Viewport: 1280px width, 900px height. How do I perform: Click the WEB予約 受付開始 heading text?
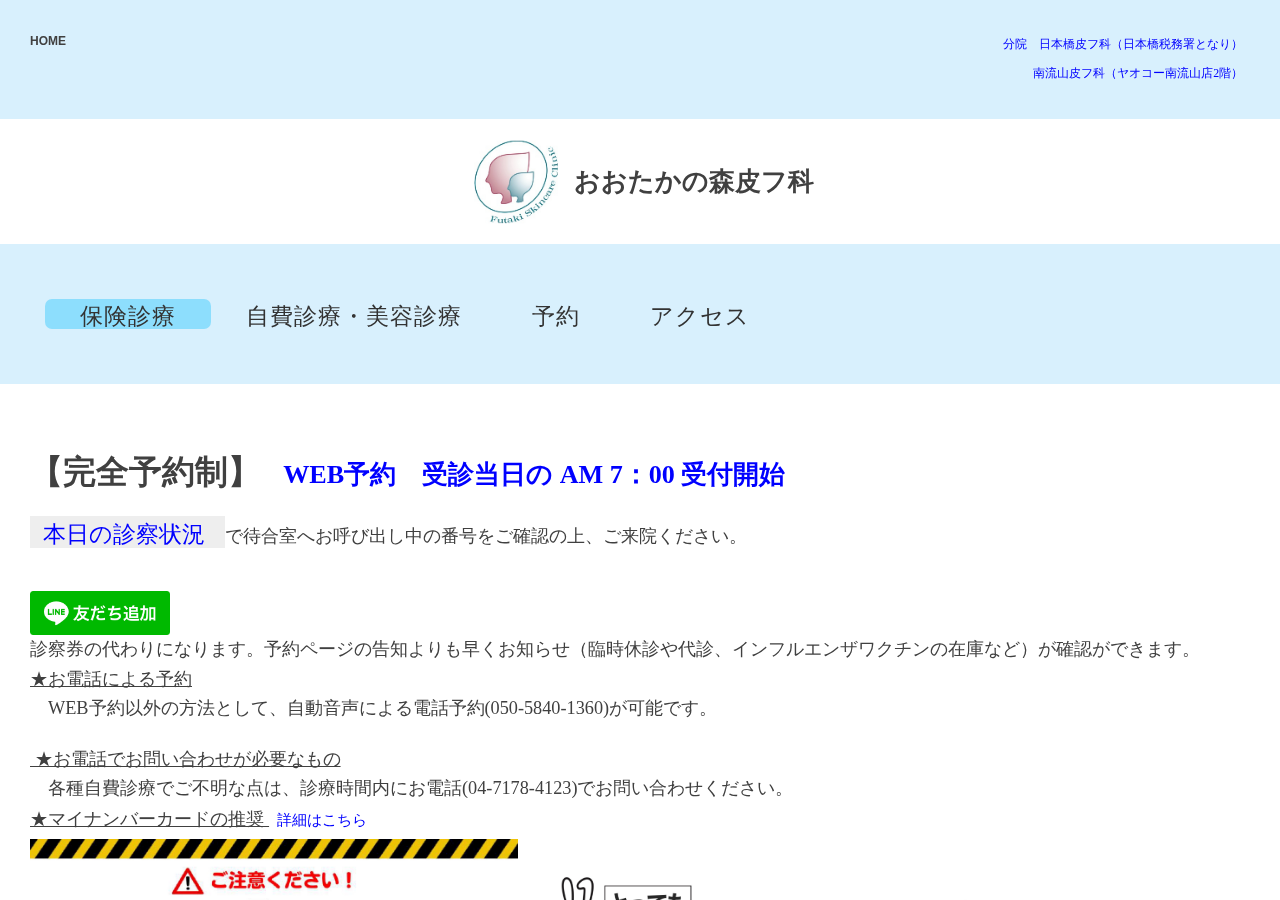click(x=534, y=474)
